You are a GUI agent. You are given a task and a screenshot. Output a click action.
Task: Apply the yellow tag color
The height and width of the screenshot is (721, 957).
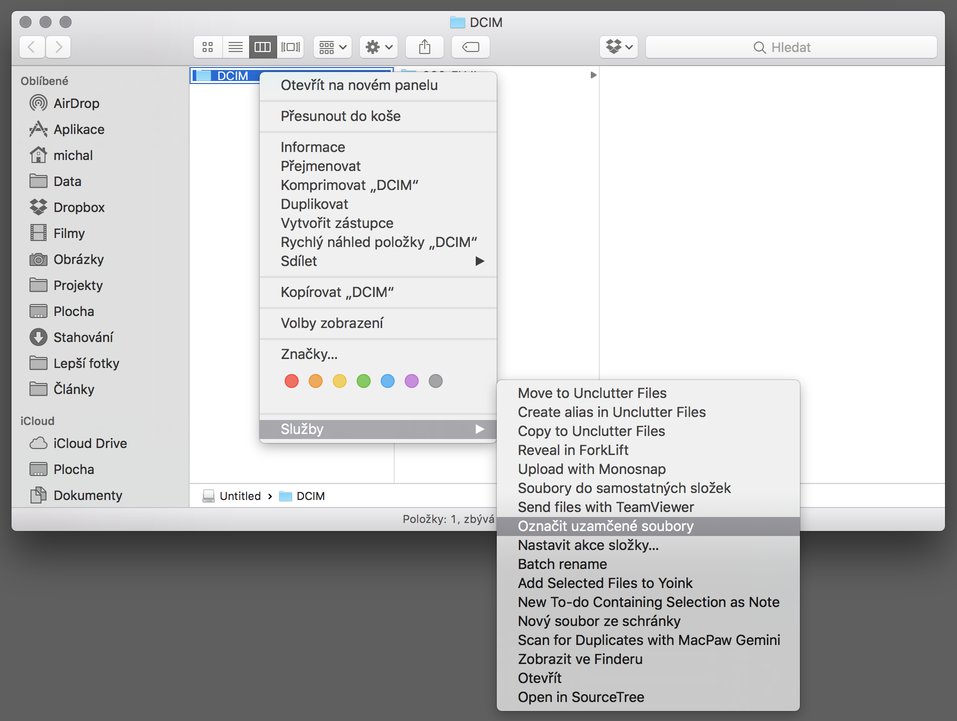[x=339, y=381]
